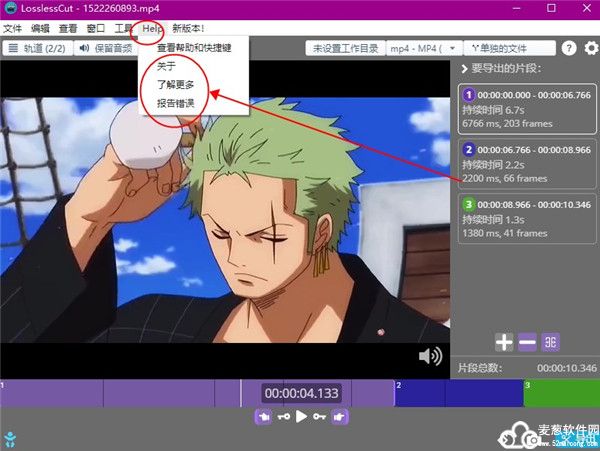Screen dimensions: 600x451
Task: Click the 未设置工作目录 button
Action: pos(346,49)
